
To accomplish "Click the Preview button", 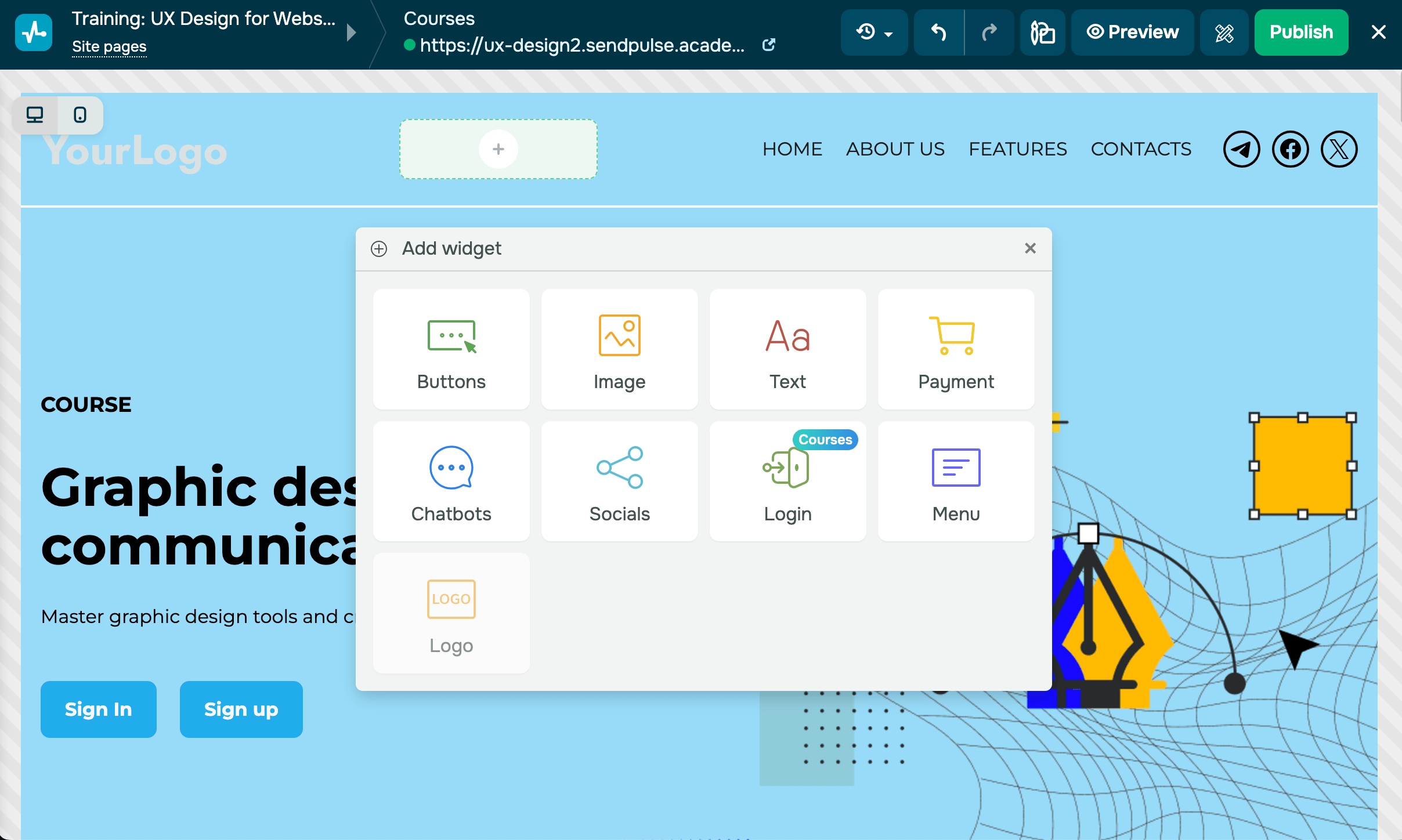I will [x=1132, y=32].
